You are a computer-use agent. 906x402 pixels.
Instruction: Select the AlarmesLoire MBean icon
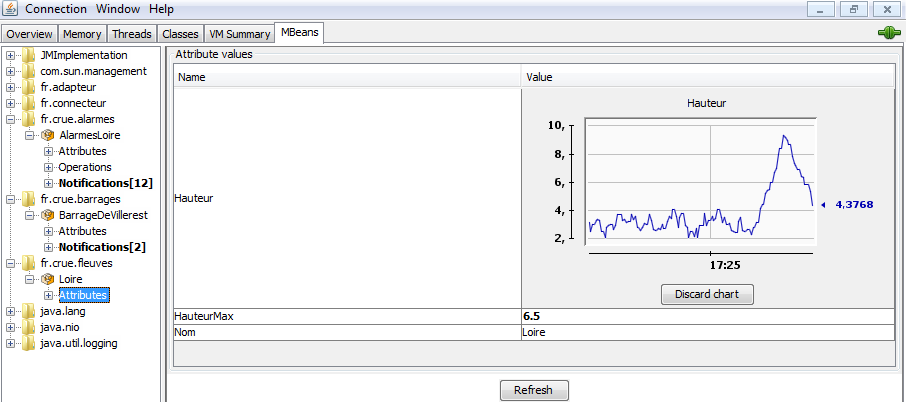point(47,135)
